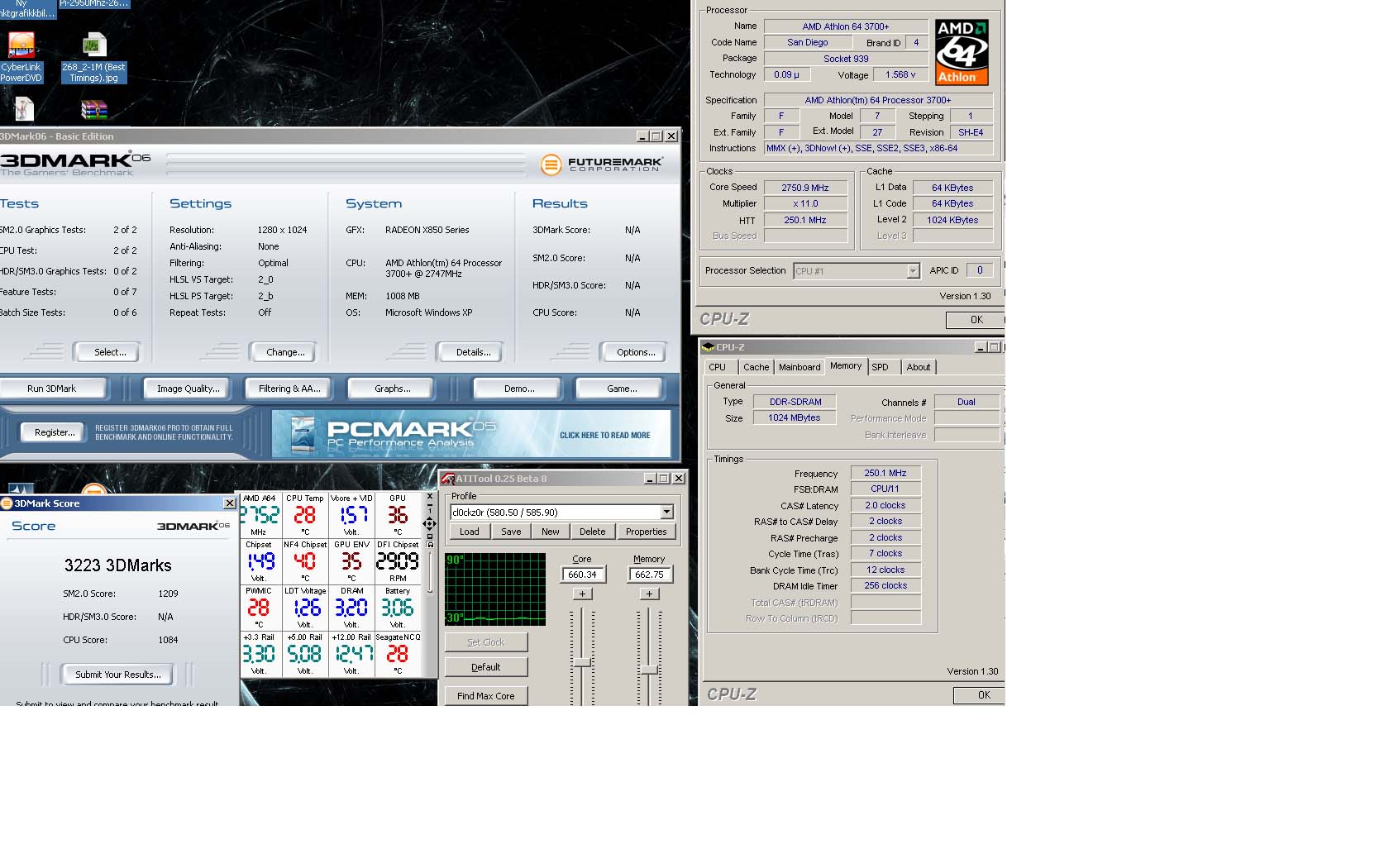The width and height of the screenshot is (1389, 868).
Task: Click Submit Your Results in Score window
Action: coord(118,675)
